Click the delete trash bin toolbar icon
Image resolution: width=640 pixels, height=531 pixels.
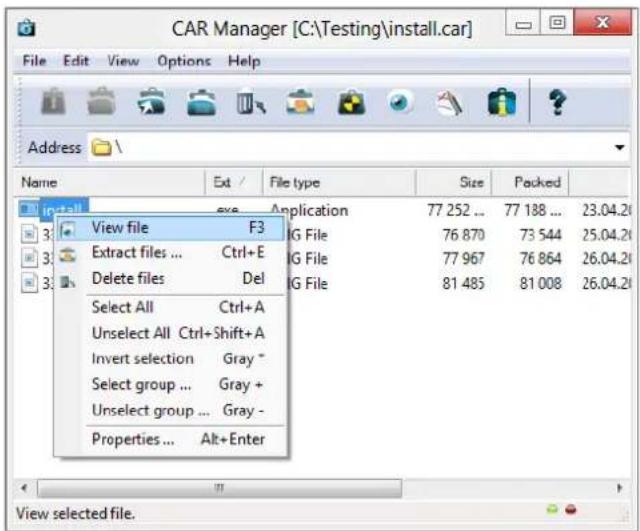point(250,101)
